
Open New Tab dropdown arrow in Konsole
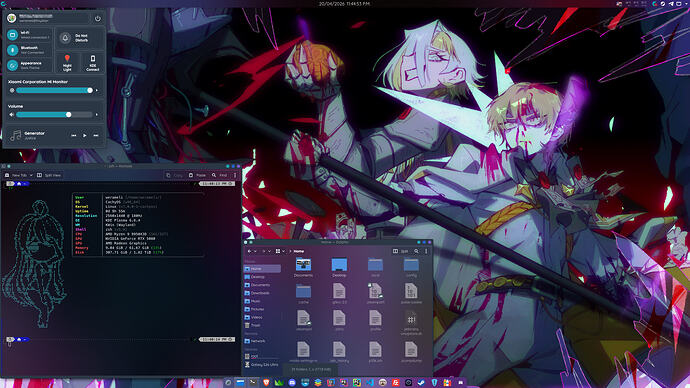31,175
